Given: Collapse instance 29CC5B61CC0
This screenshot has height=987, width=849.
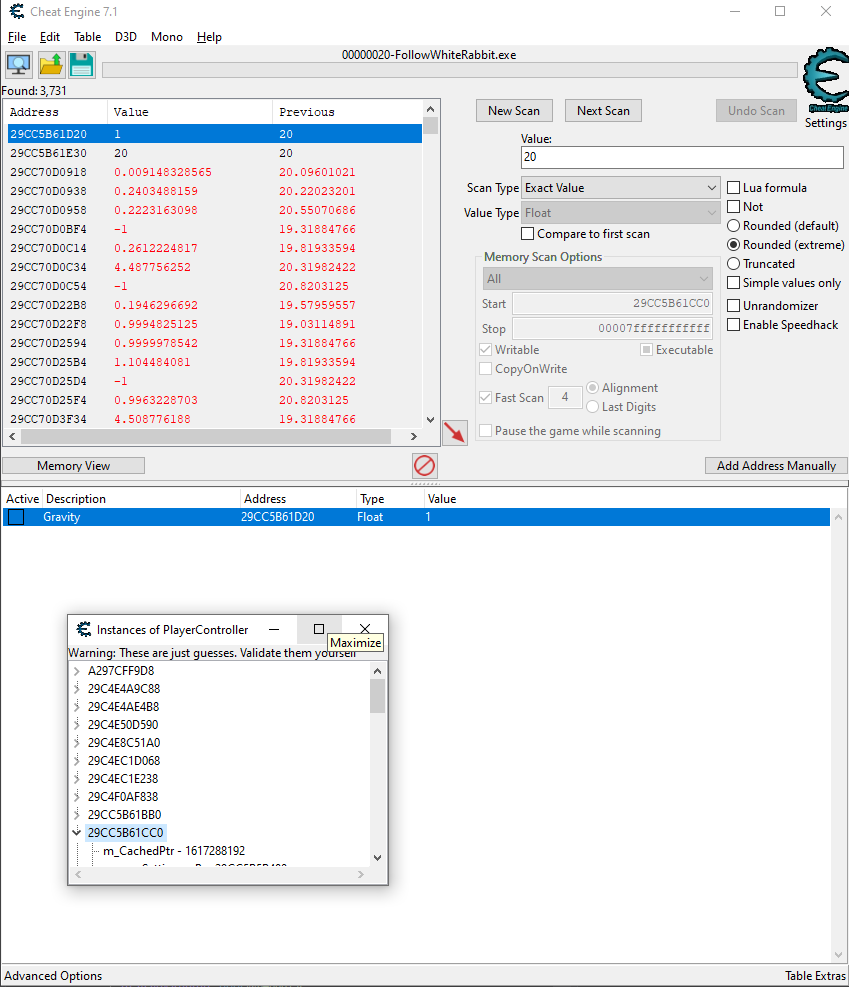Looking at the screenshot, I should [x=77, y=833].
